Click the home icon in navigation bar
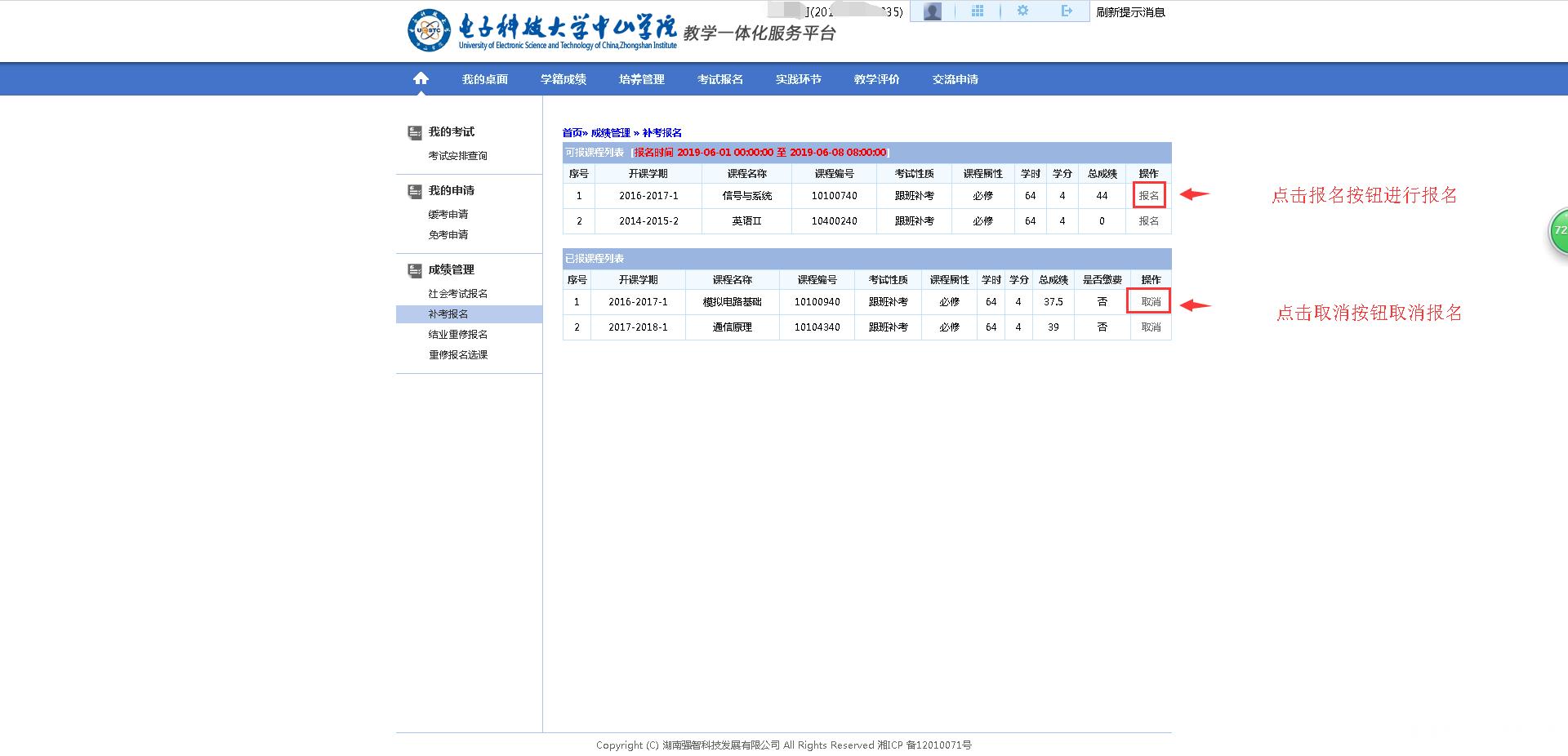Screen dimensions: 1568x756 tap(421, 78)
